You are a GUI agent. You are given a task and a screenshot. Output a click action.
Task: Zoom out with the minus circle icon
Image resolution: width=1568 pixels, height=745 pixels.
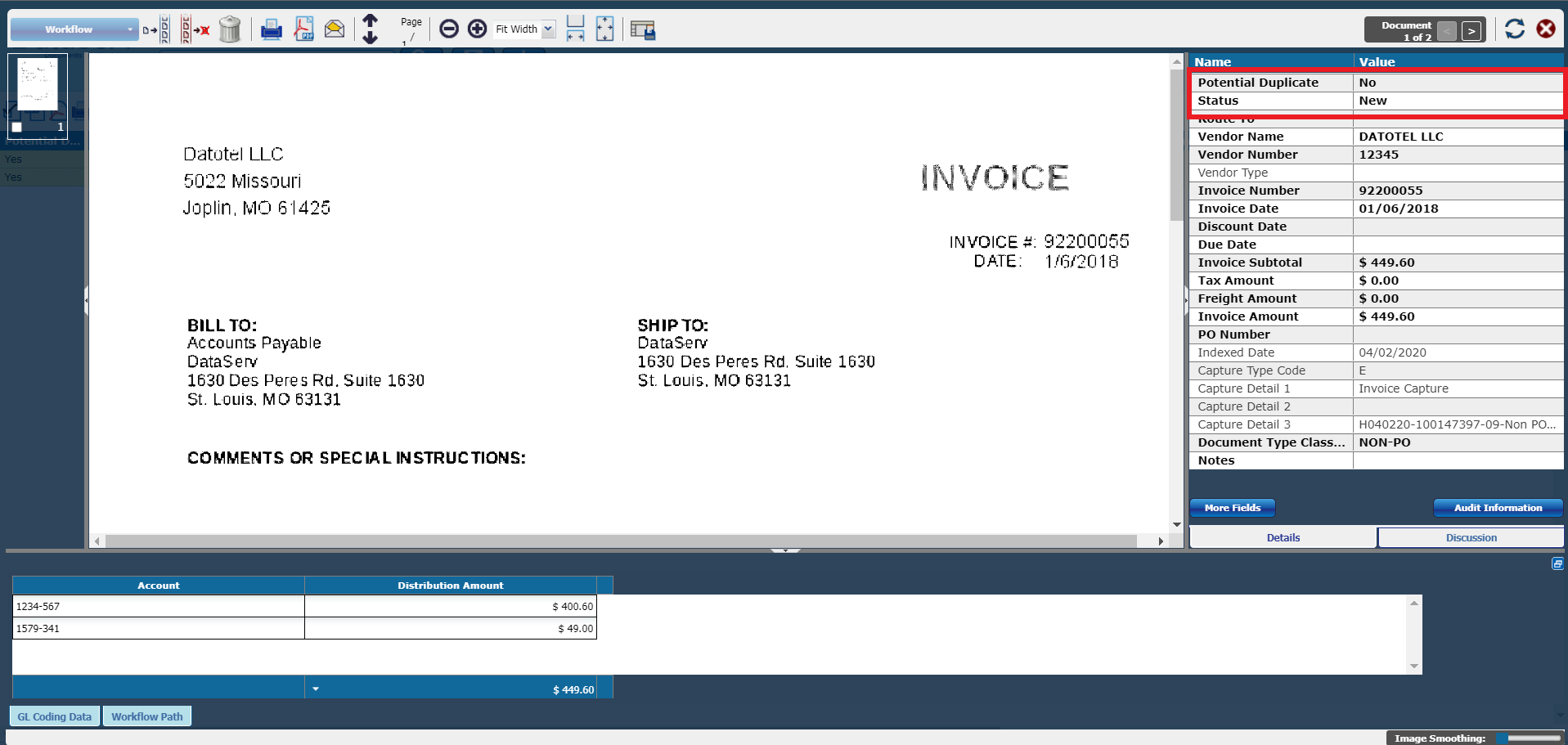[x=448, y=29]
